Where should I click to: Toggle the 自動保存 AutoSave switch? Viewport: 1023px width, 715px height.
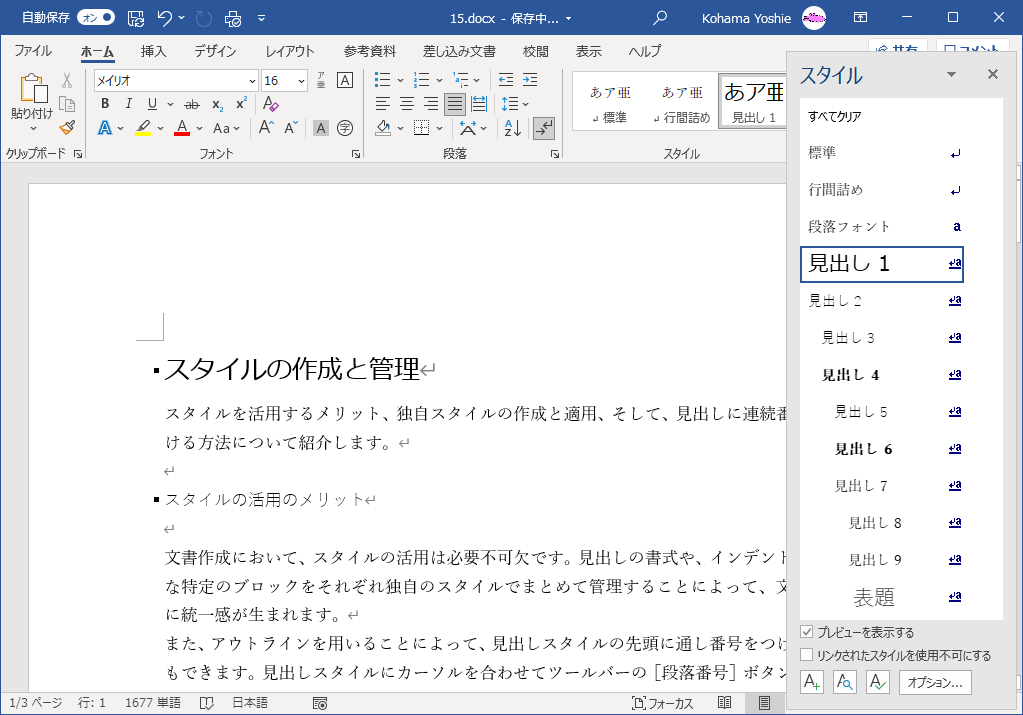point(95,18)
